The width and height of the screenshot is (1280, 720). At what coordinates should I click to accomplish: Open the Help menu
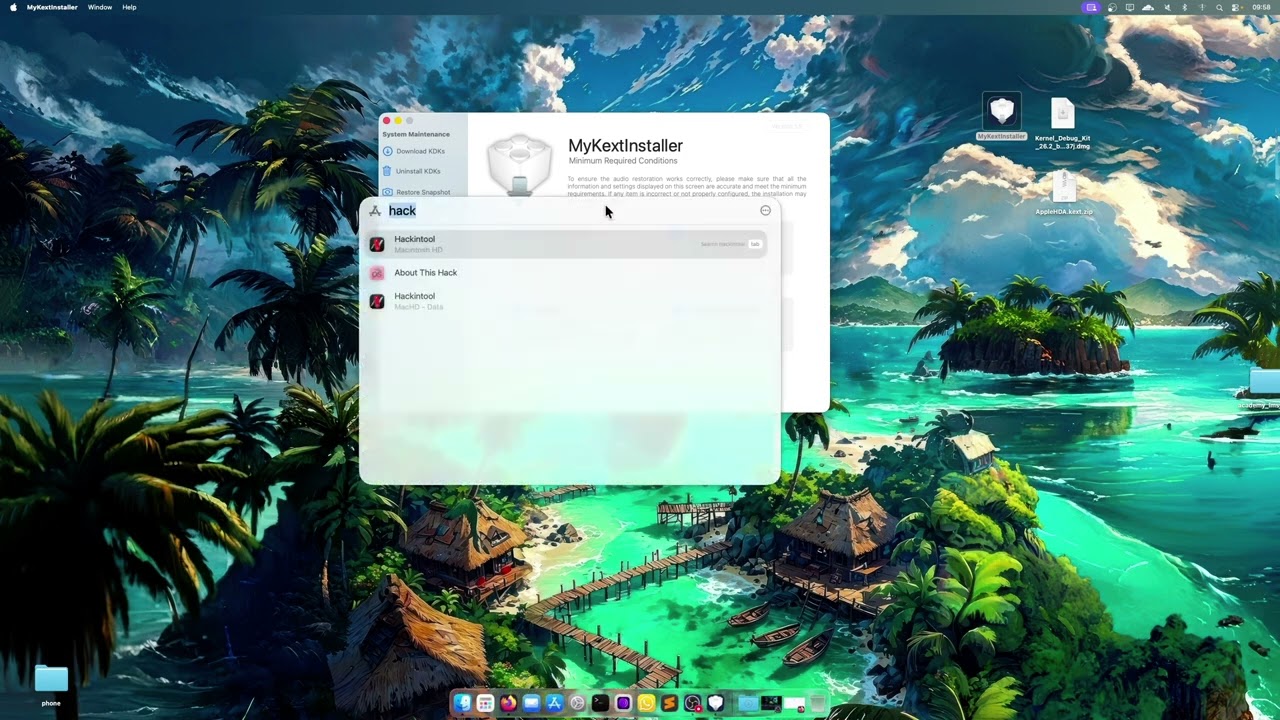129,7
